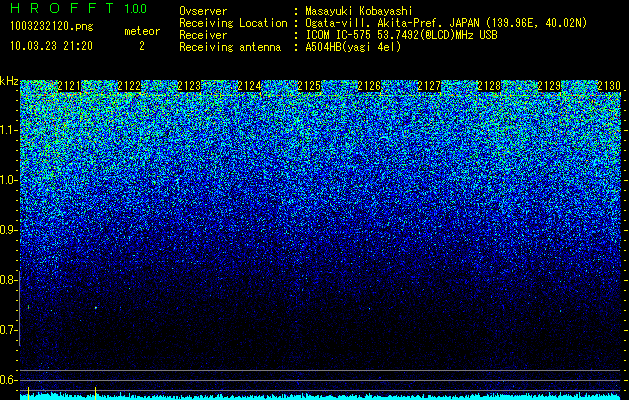The image size is (629, 400).
Task: Click the 2125 time label
Action: tap(309, 86)
